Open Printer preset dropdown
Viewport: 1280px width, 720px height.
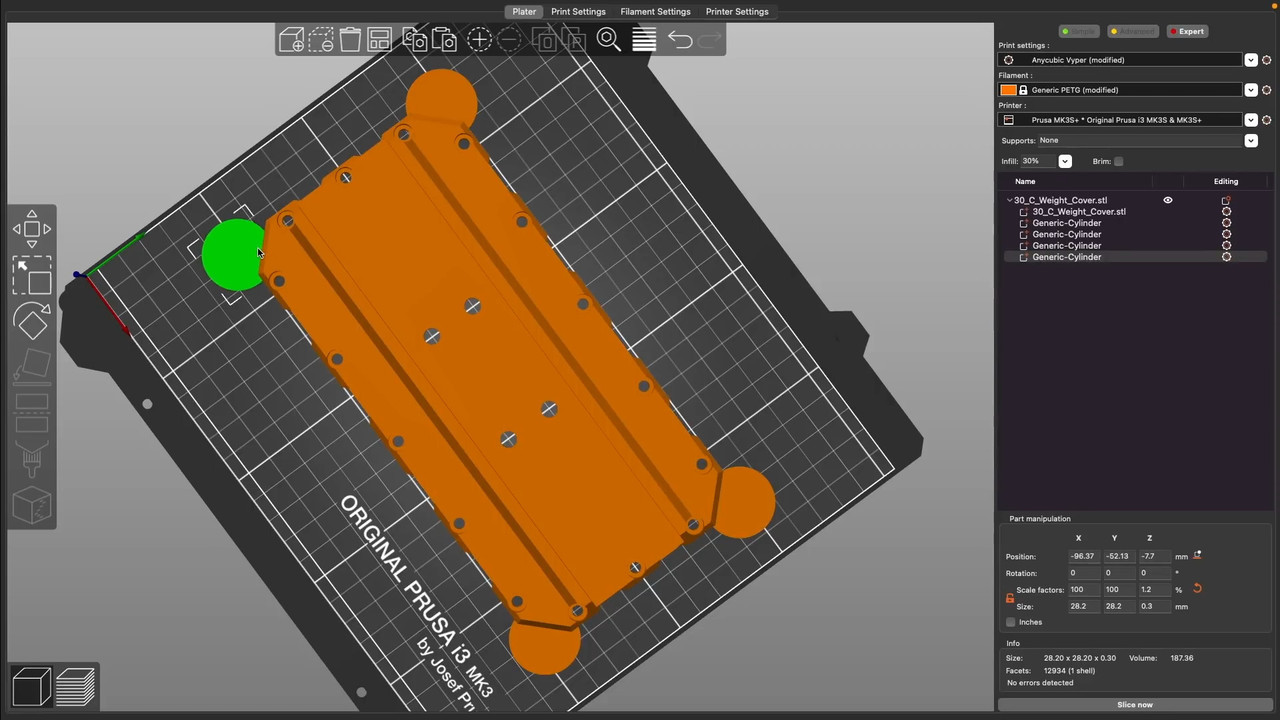pos(1250,120)
